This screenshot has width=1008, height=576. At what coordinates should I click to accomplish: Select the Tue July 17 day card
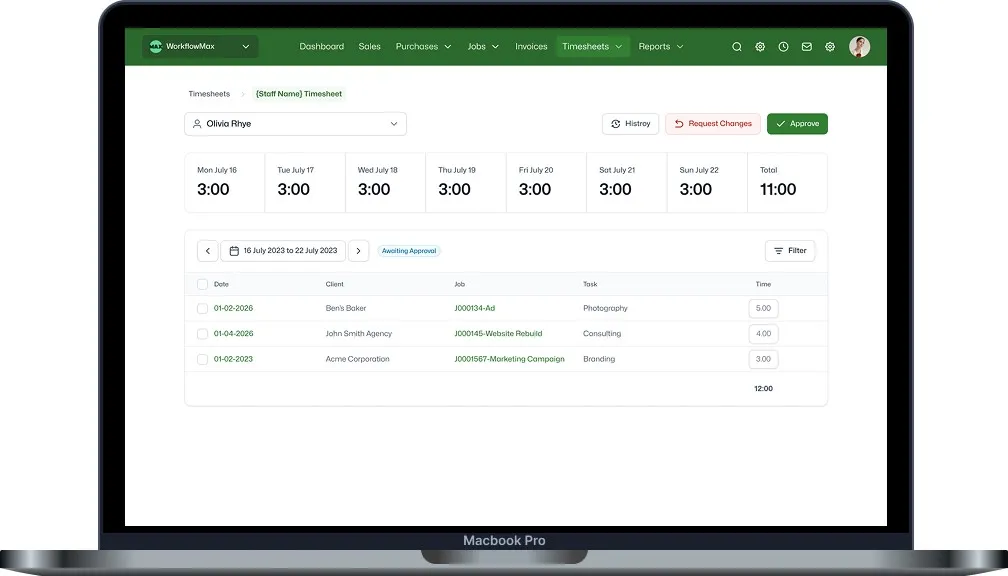coord(305,183)
